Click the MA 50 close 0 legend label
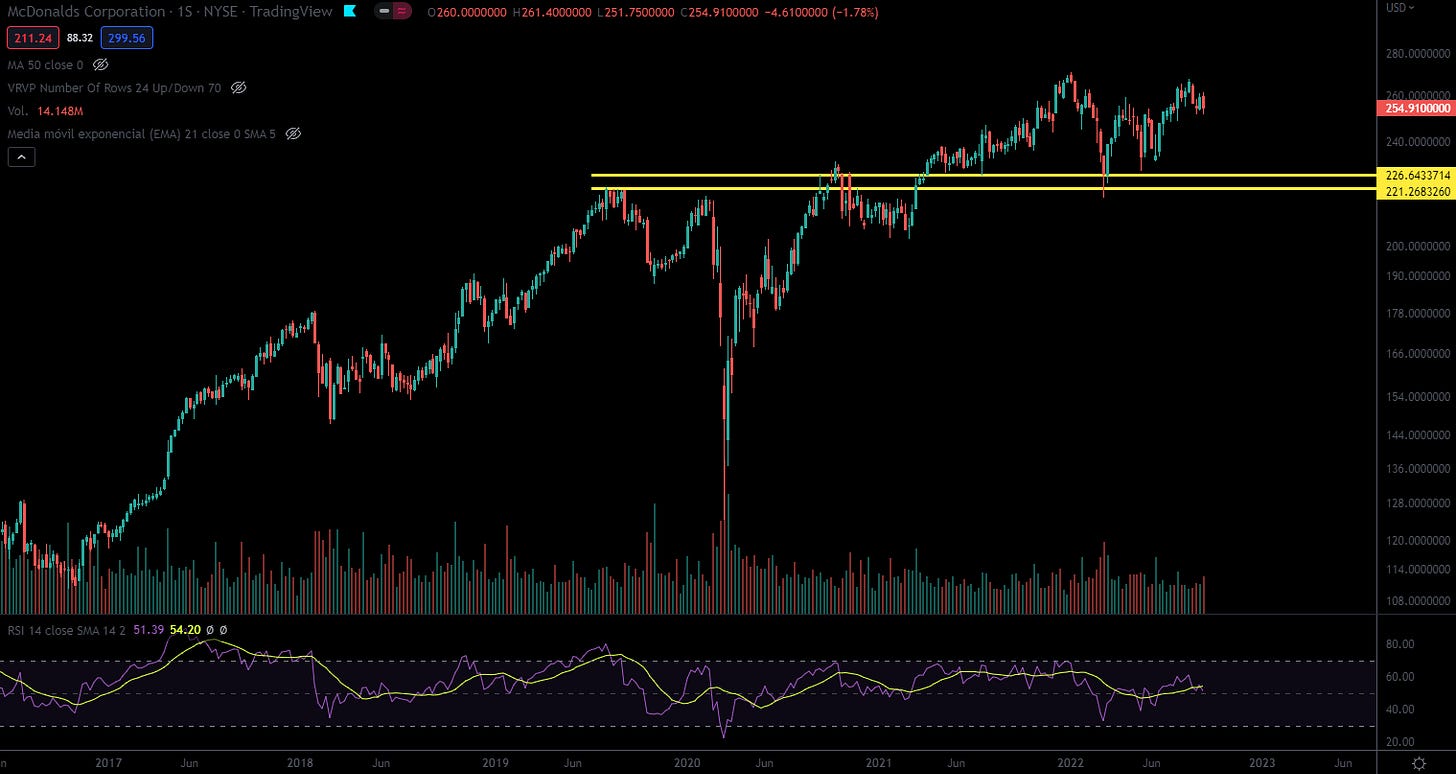Image resolution: width=1456 pixels, height=774 pixels. click(x=46, y=64)
